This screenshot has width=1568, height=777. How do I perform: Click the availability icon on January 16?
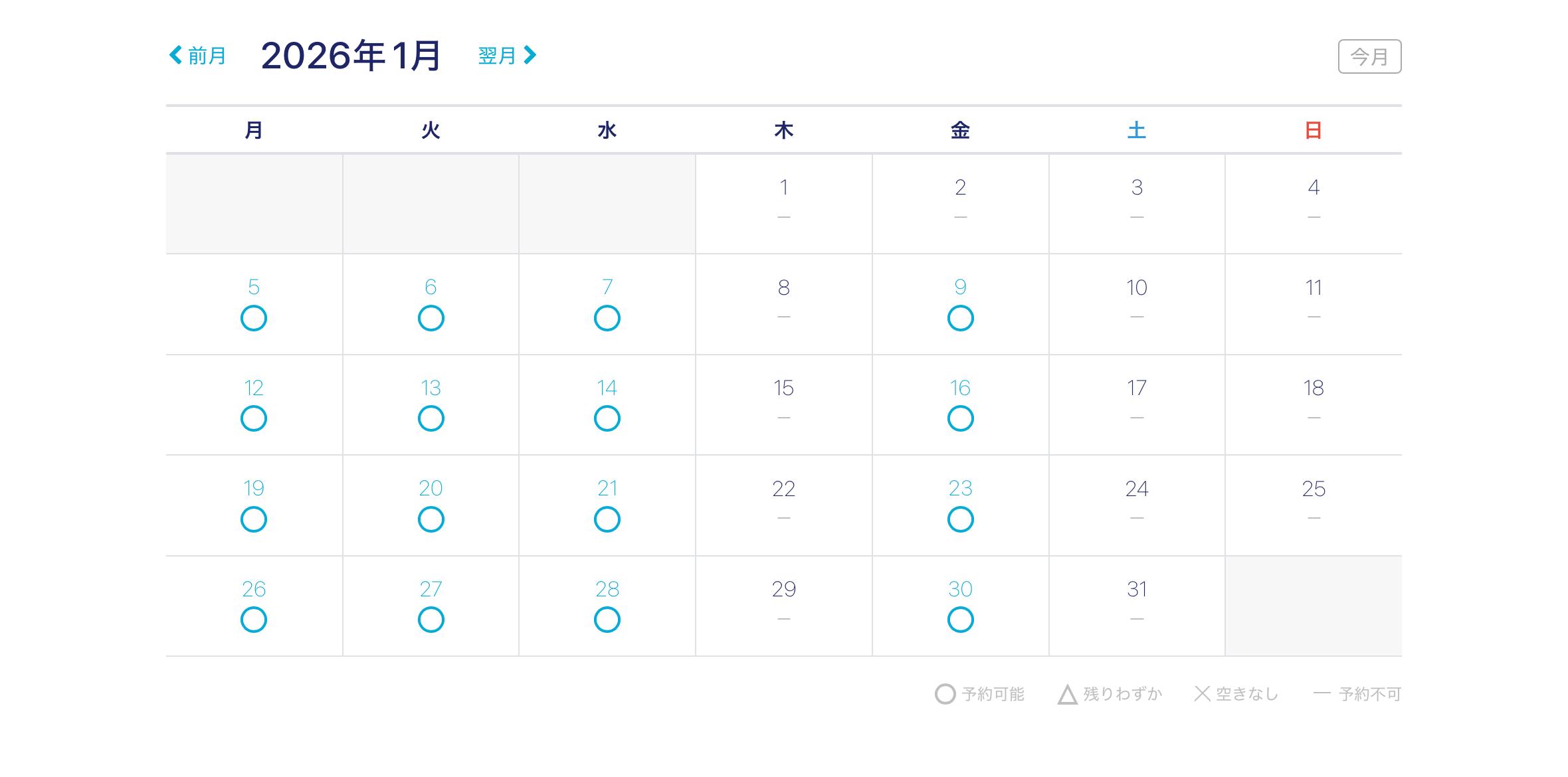click(959, 419)
